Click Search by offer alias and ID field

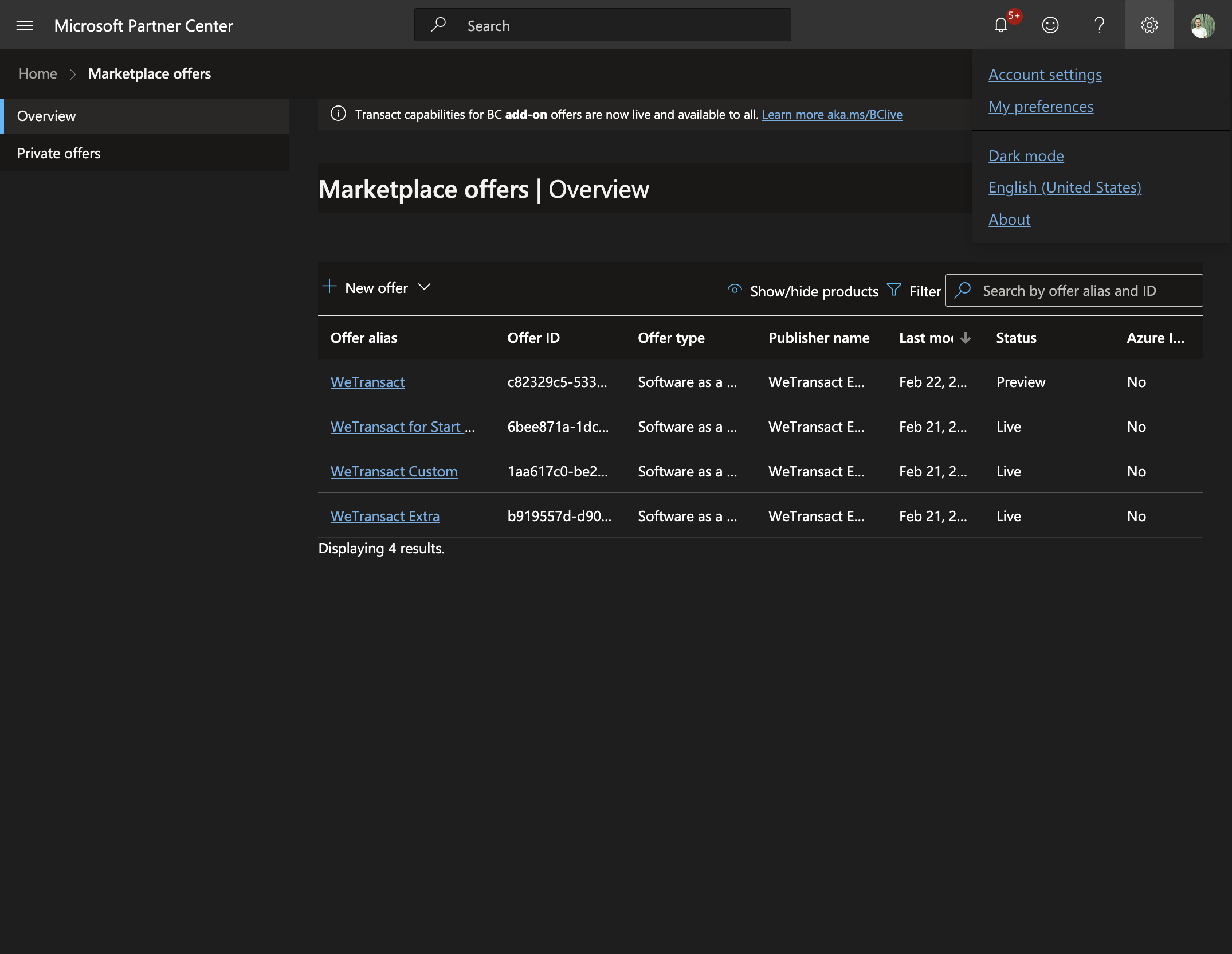1074,290
